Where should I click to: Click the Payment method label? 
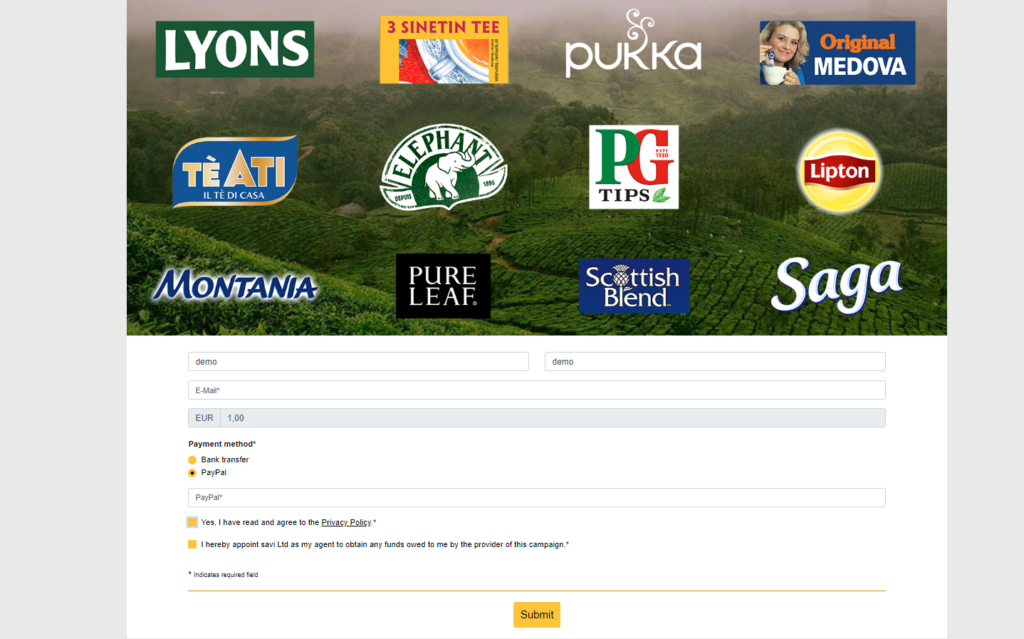(x=222, y=444)
